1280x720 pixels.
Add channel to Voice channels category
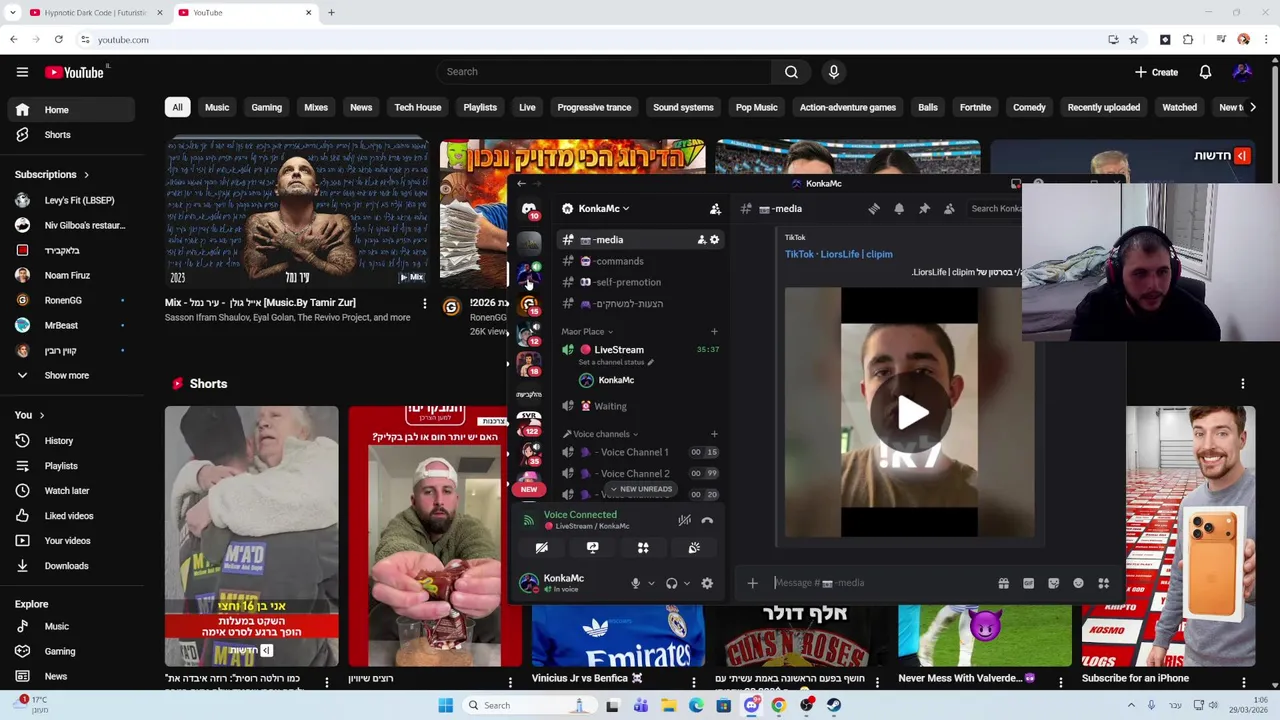point(714,434)
